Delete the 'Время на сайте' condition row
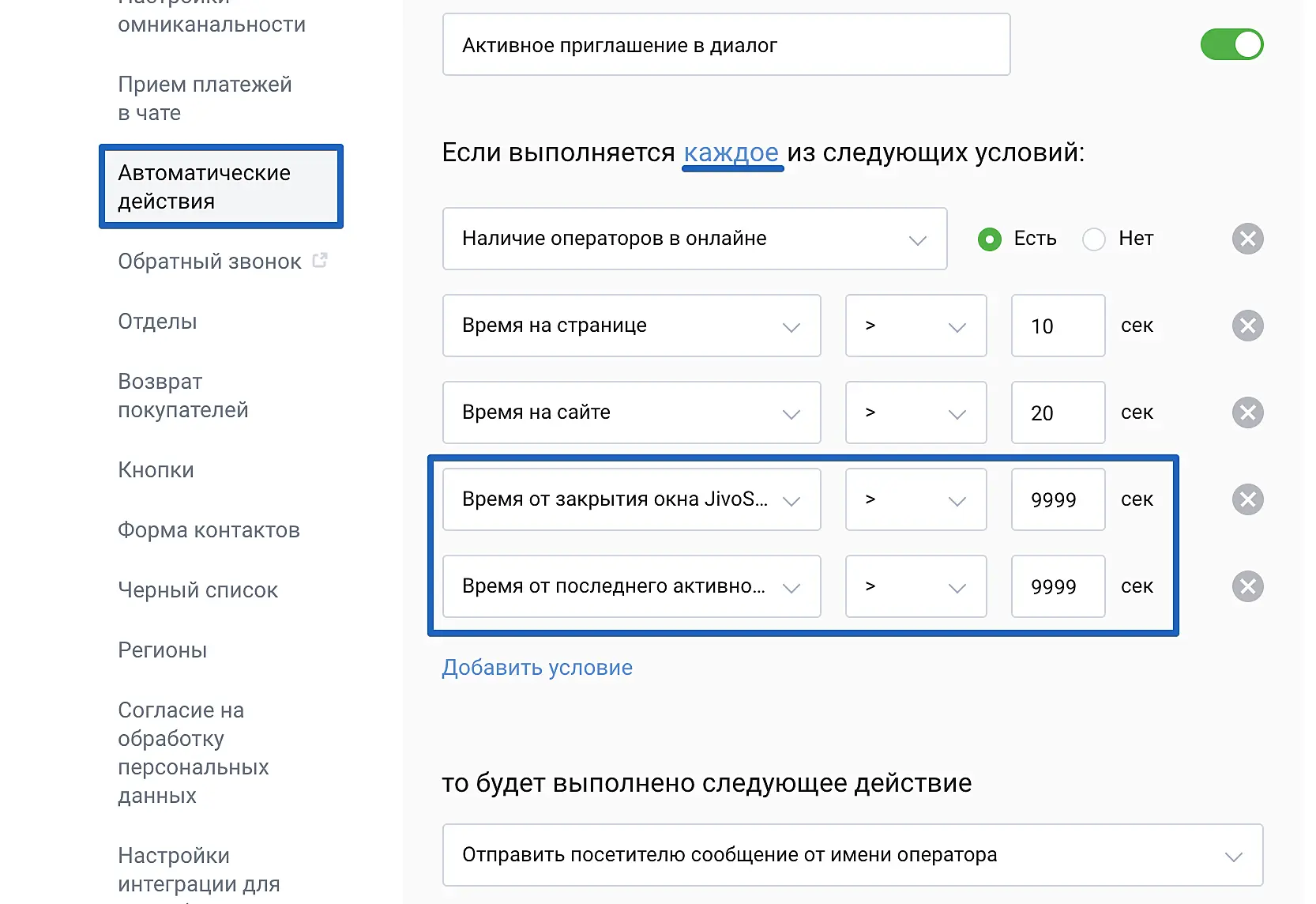 [1247, 412]
